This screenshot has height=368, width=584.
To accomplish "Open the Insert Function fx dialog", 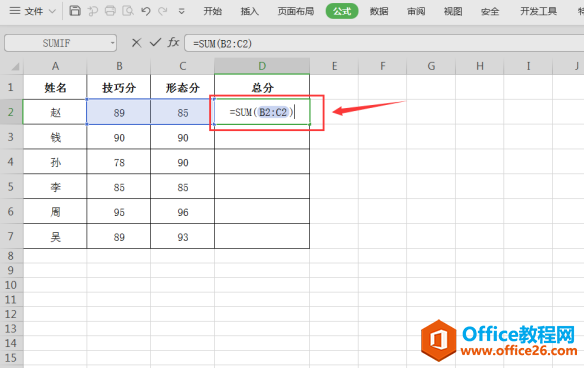I will (x=173, y=42).
